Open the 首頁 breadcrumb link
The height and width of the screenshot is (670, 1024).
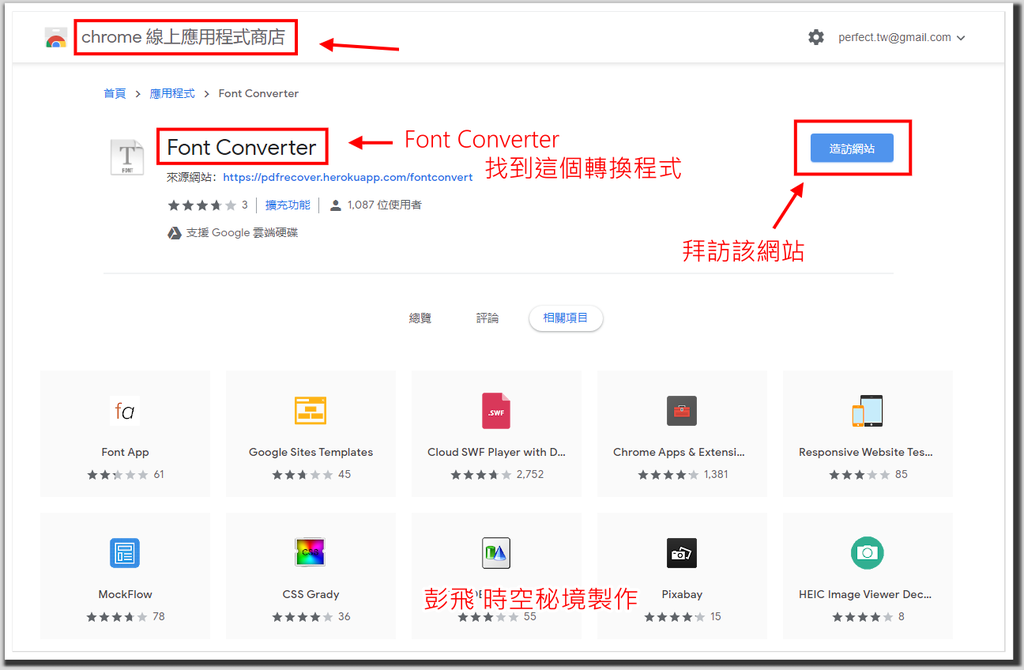pyautogui.click(x=114, y=93)
